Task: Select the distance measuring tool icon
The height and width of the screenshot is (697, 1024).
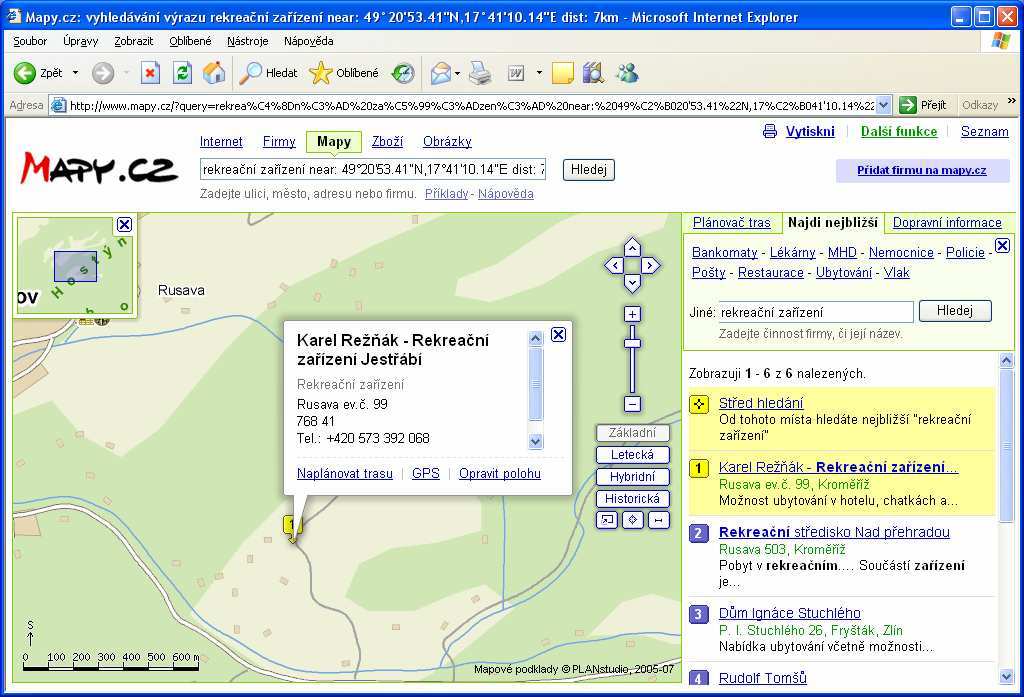Action: tap(659, 520)
